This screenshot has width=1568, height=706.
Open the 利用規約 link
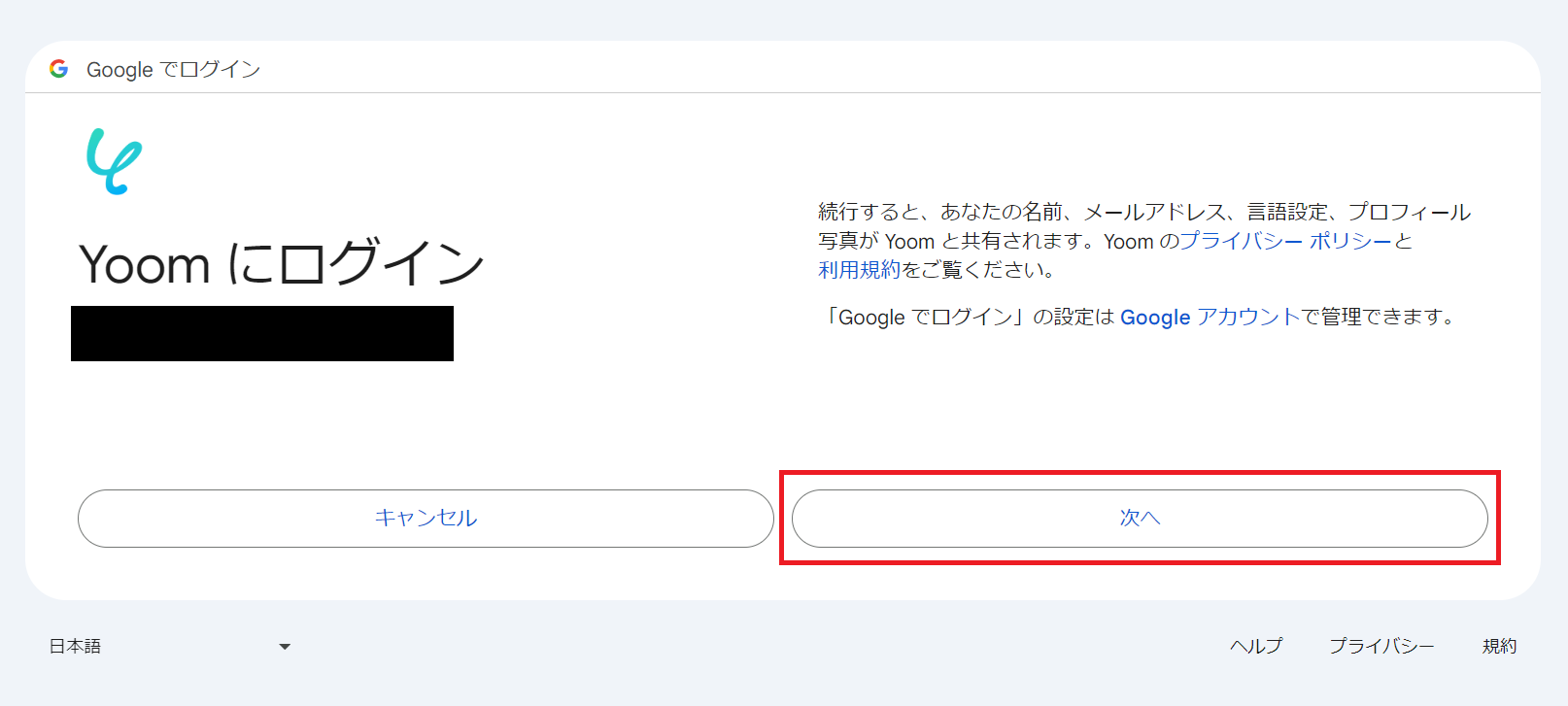click(x=860, y=270)
